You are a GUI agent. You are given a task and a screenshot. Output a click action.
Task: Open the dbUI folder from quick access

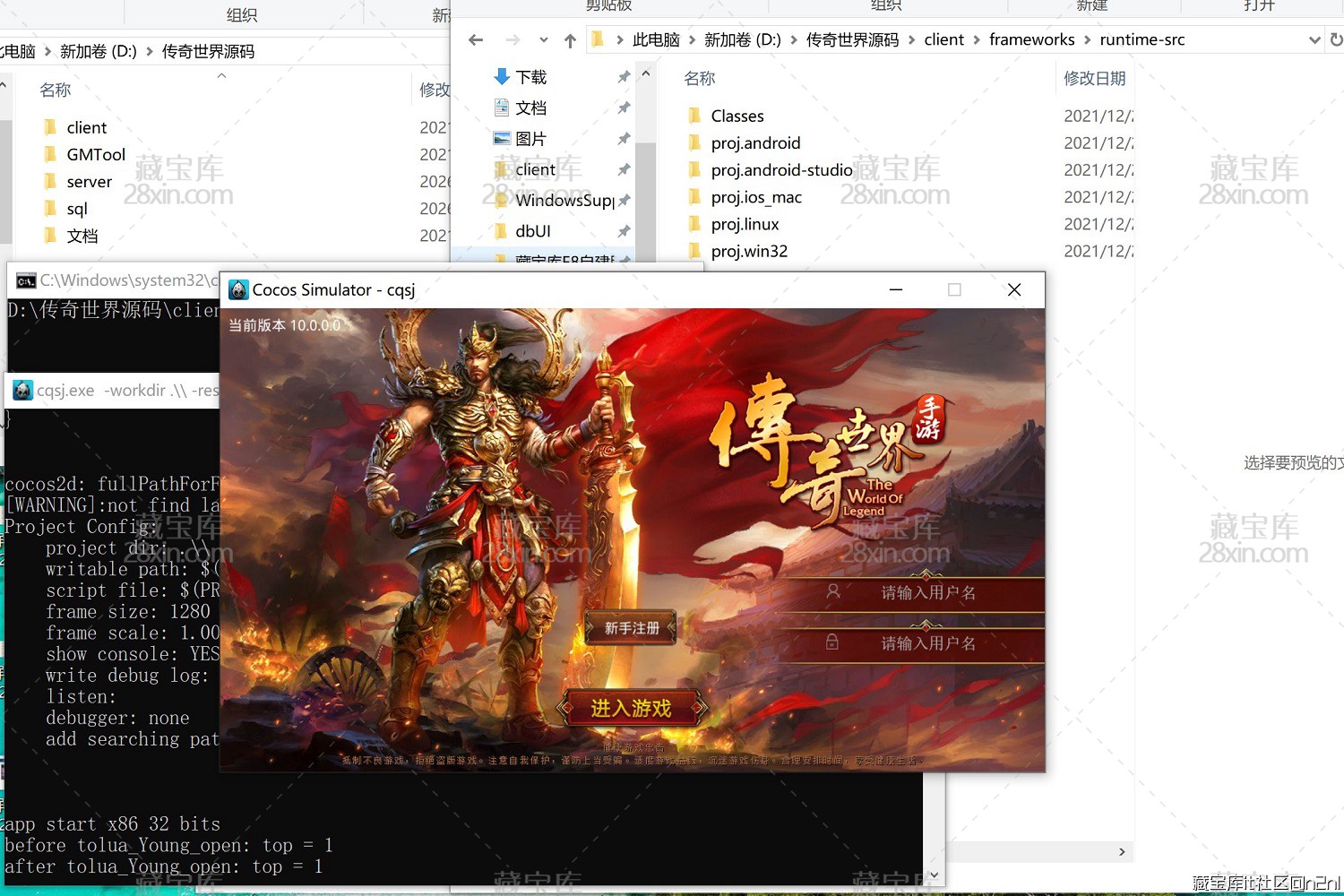pos(535,230)
